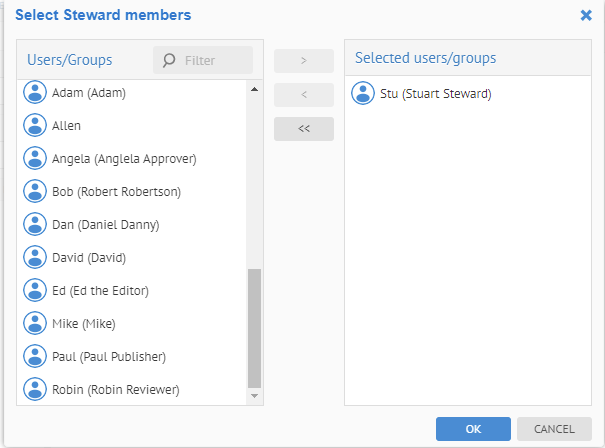Click Bob's user avatar icon
This screenshot has width=605, height=448.
pyautogui.click(x=36, y=191)
